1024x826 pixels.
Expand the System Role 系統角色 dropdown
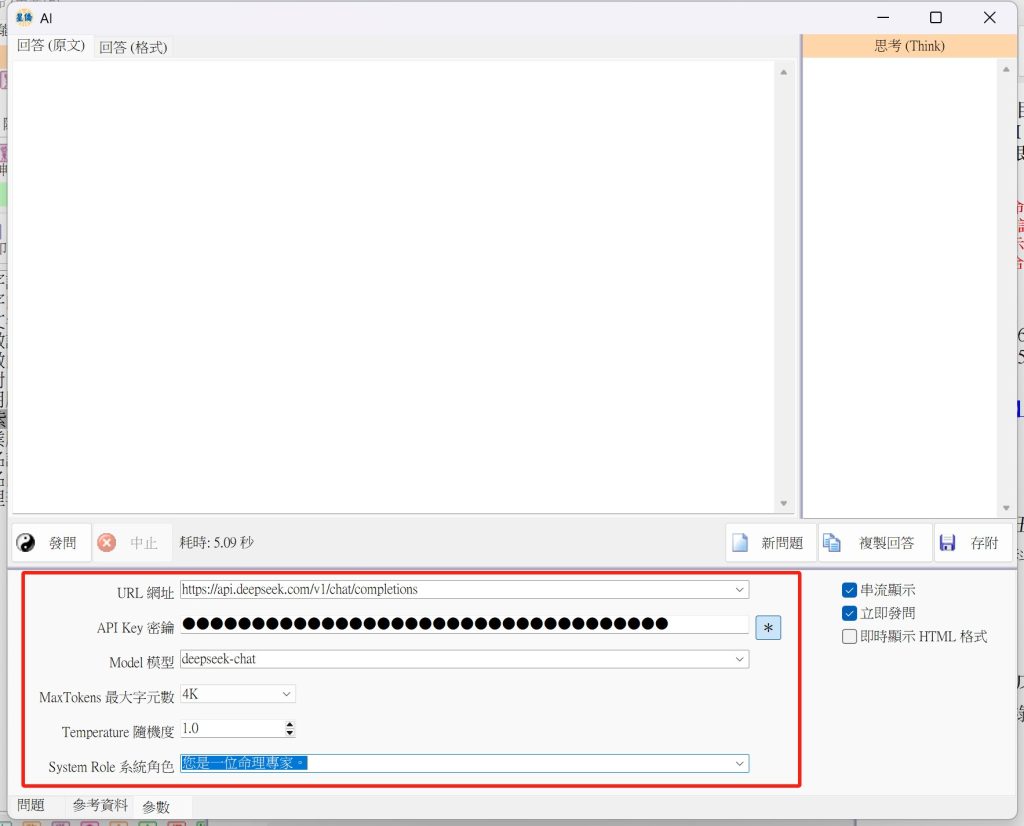pyautogui.click(x=740, y=764)
